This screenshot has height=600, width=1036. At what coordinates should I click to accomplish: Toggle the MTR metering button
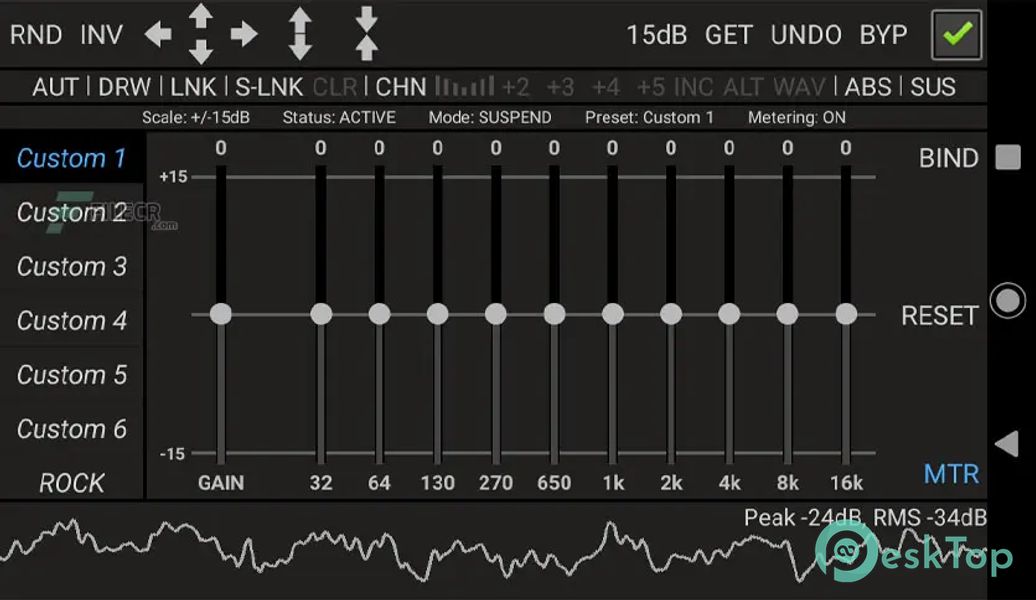click(x=951, y=474)
